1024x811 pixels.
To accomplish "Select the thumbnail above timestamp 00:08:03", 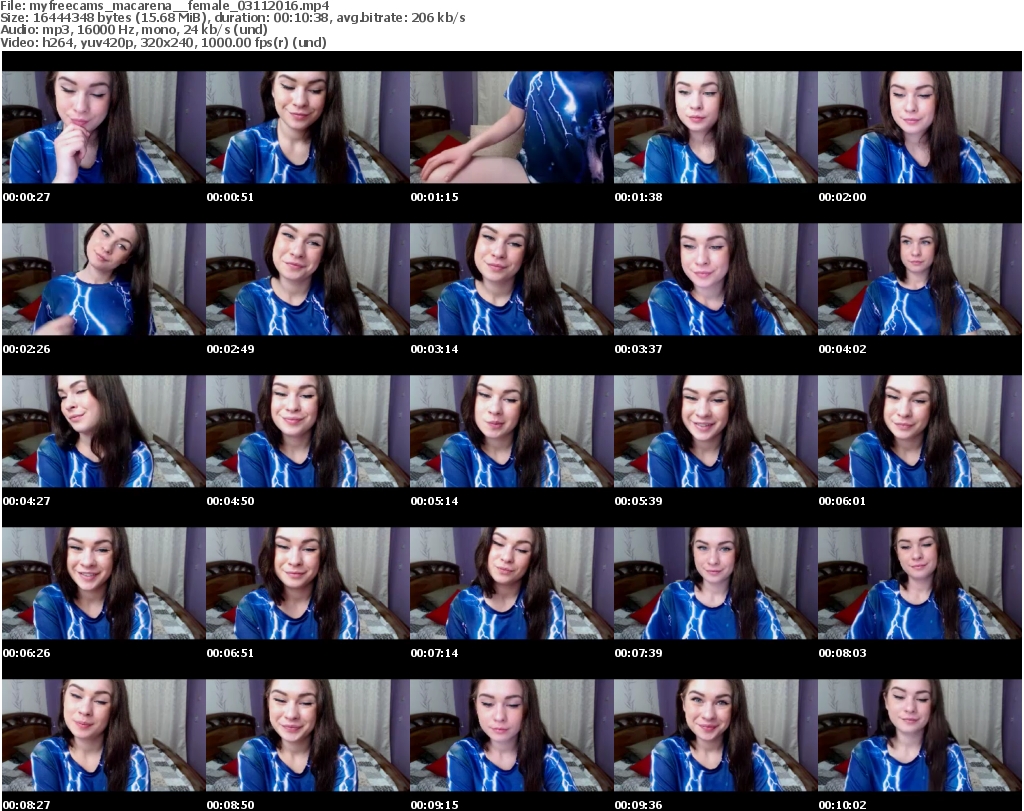I will pos(920,583).
